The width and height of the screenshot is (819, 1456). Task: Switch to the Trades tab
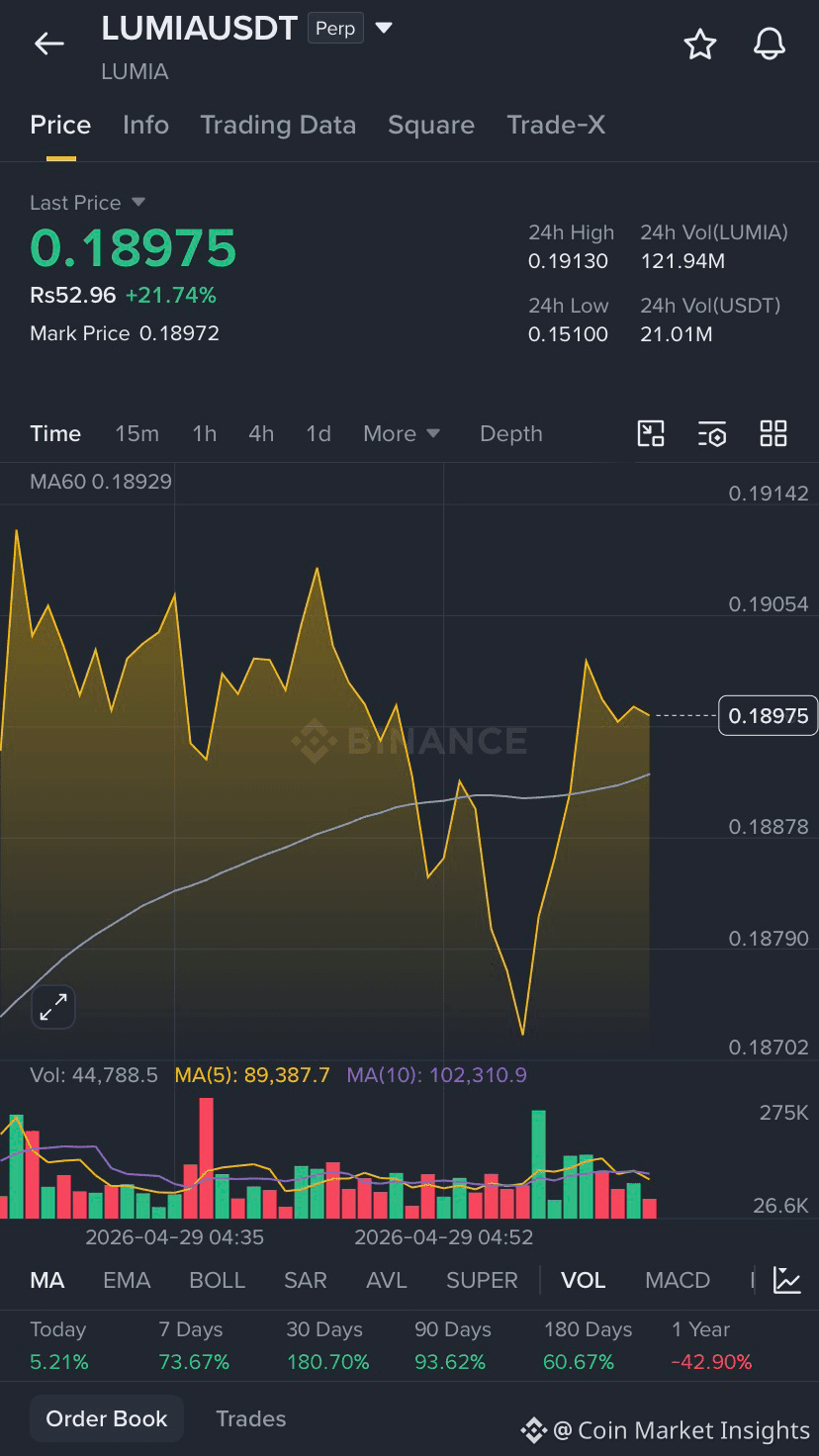pos(251,1418)
